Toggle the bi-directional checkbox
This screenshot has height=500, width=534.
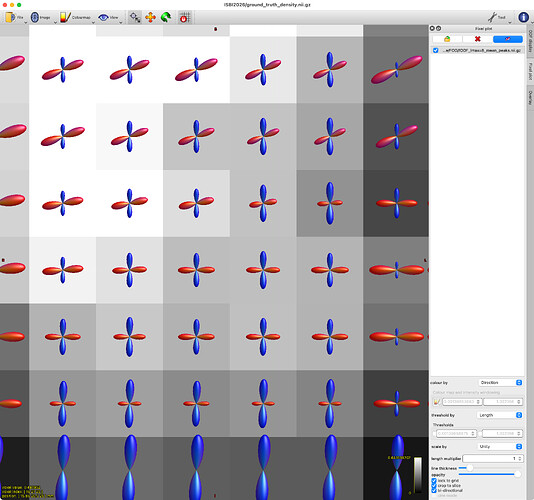tap(434, 490)
